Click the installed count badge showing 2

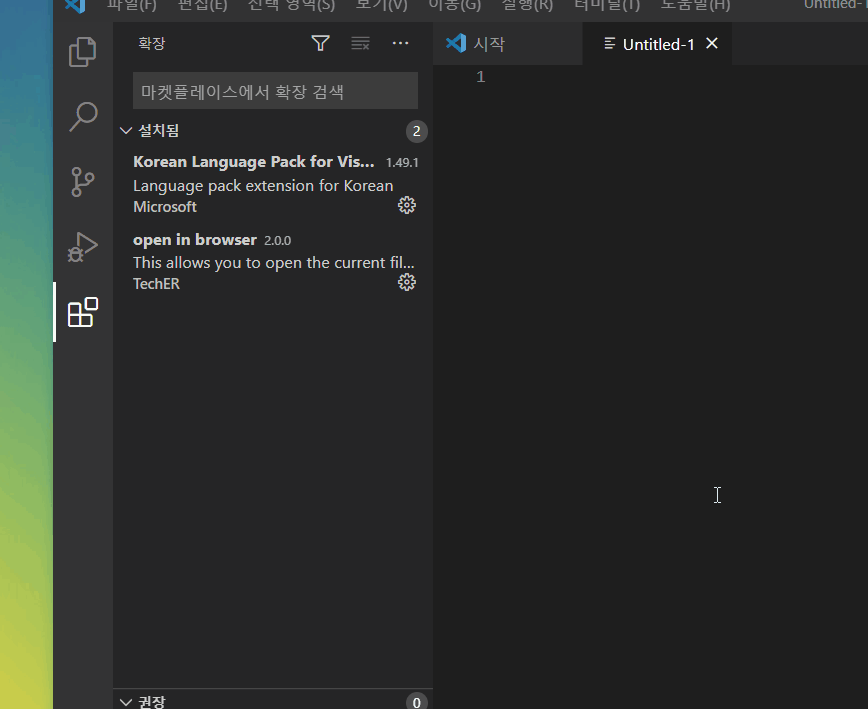(417, 131)
